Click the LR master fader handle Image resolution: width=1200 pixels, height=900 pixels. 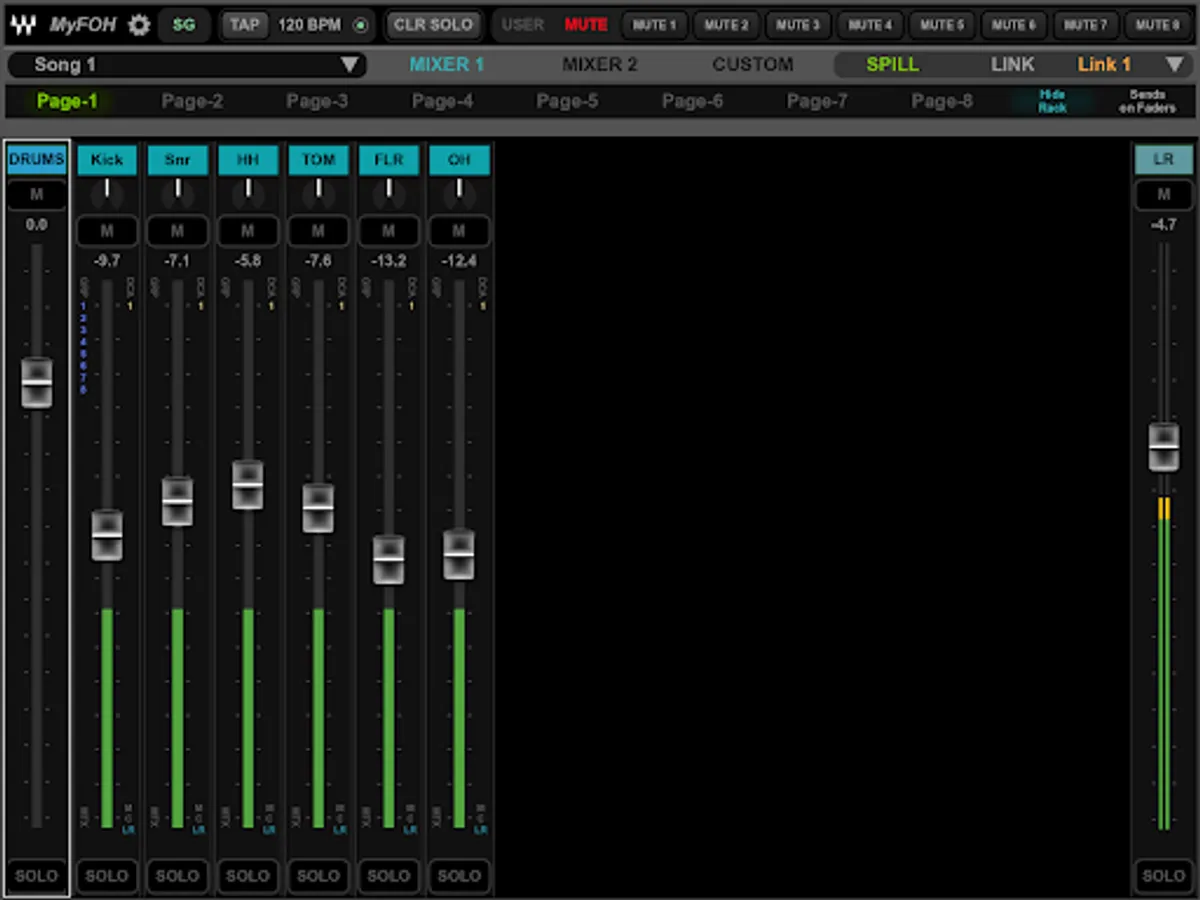pos(1163,446)
